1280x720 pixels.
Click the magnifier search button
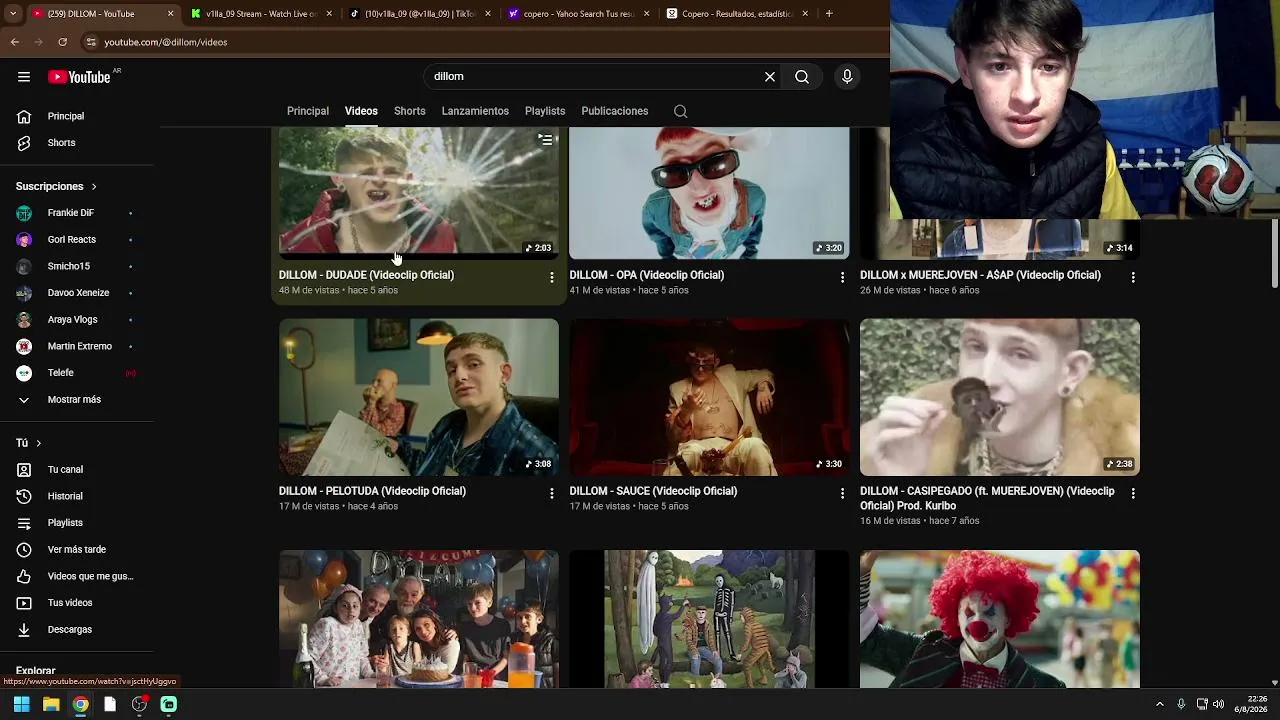(x=802, y=77)
